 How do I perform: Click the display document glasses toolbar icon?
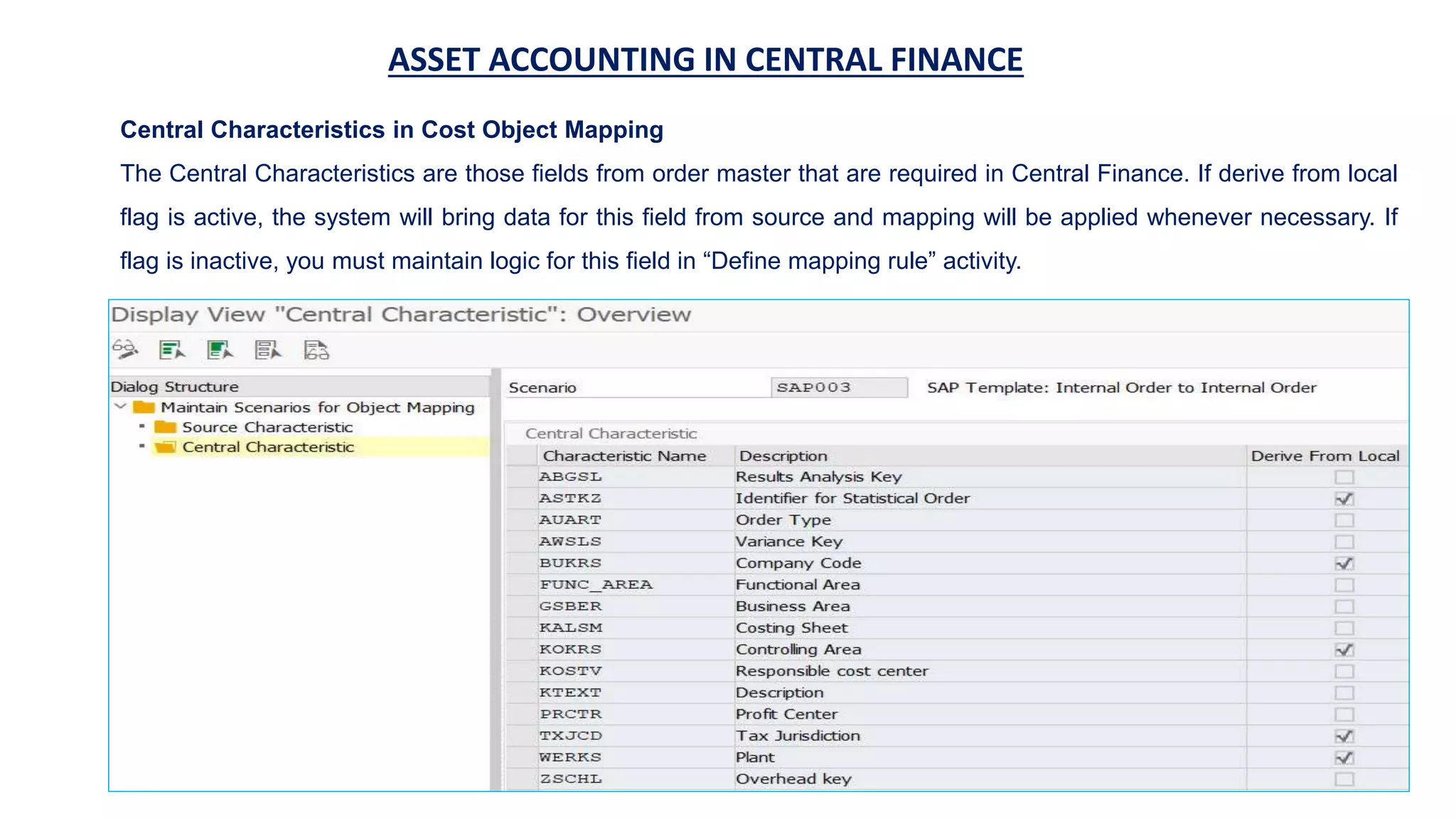316,350
